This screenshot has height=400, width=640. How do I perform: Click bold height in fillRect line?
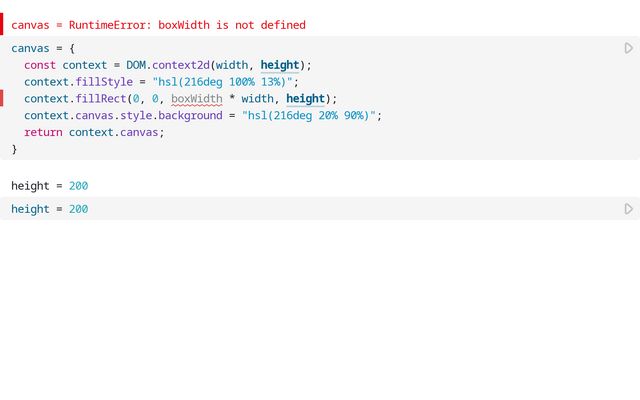(x=305, y=99)
